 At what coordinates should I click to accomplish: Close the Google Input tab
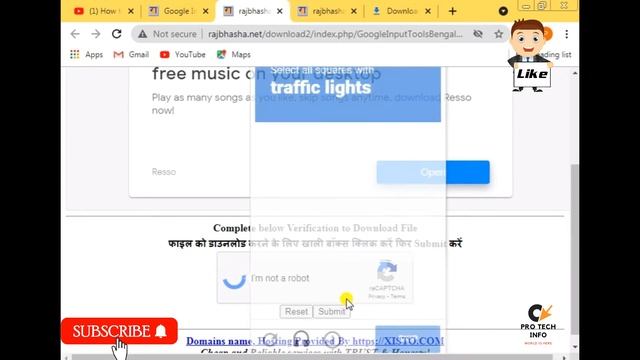coord(205,11)
